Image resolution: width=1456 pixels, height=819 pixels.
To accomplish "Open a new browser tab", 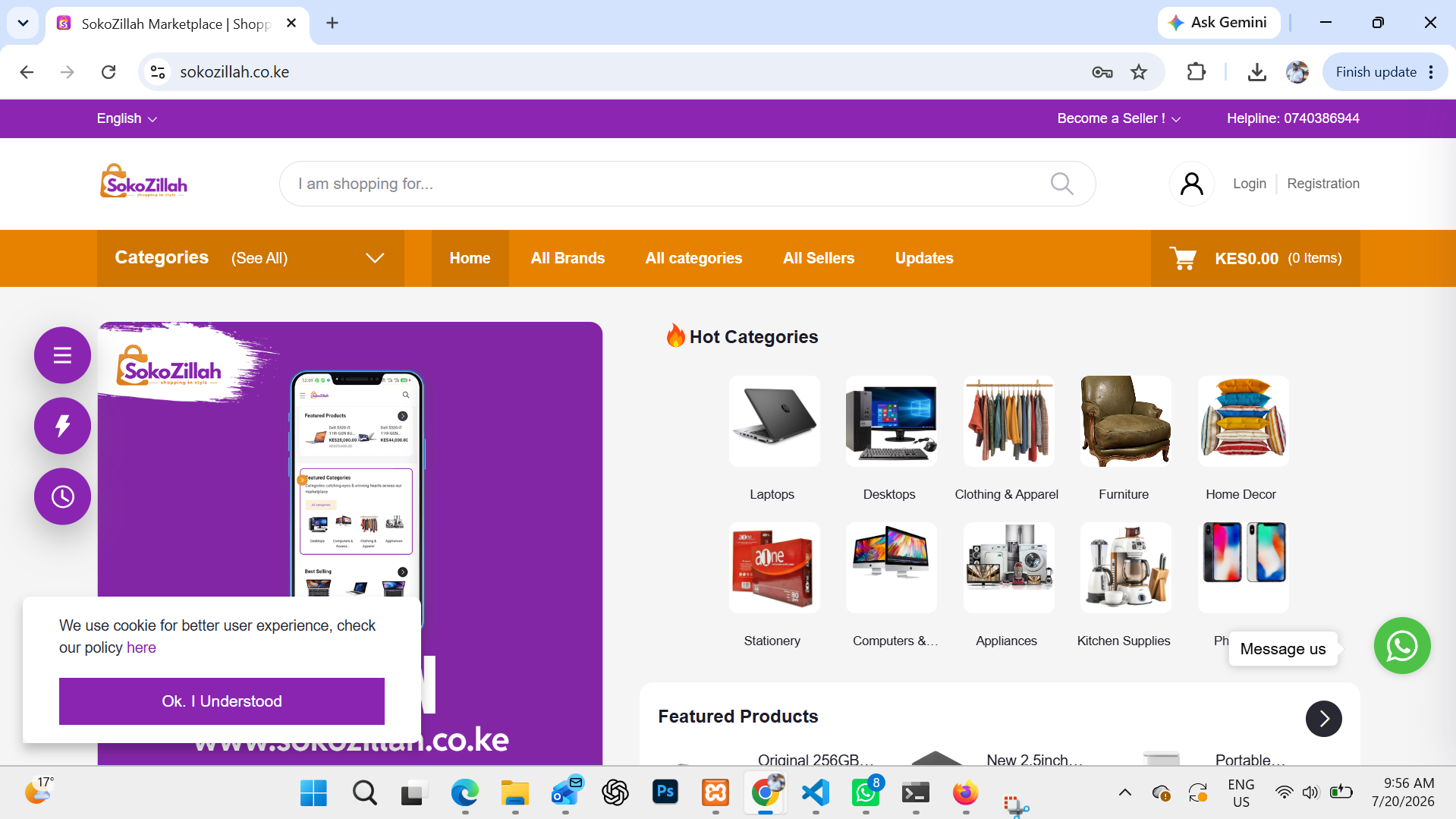I will (x=332, y=23).
